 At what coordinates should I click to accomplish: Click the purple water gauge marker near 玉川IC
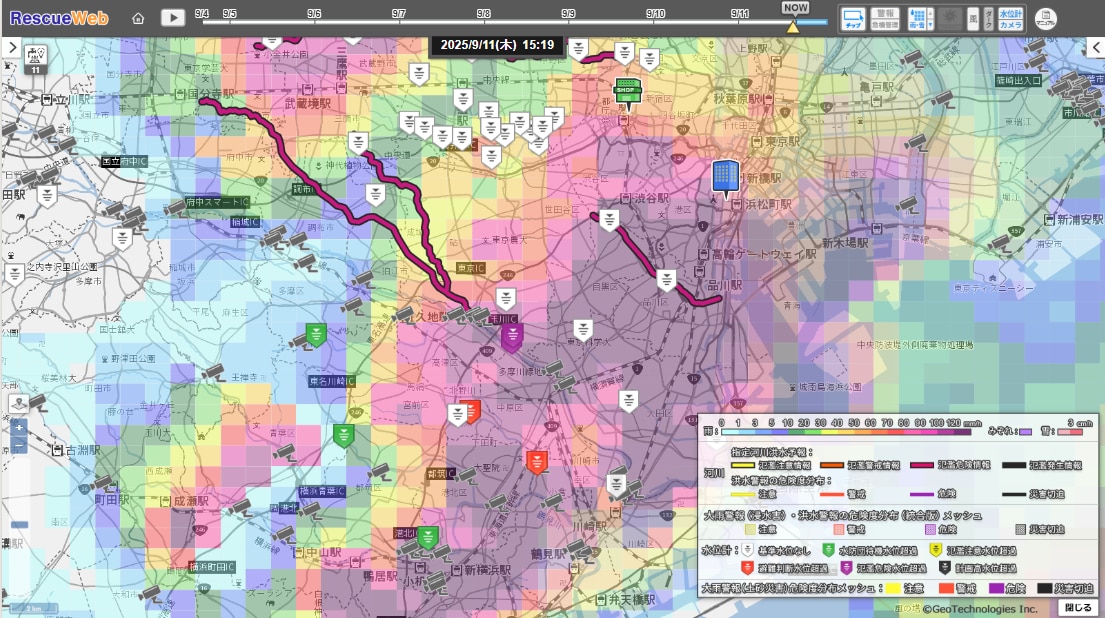(x=512, y=336)
